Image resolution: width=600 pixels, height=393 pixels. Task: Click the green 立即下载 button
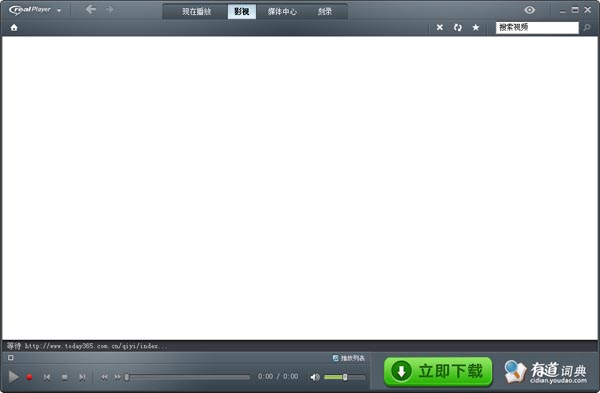pyautogui.click(x=438, y=371)
